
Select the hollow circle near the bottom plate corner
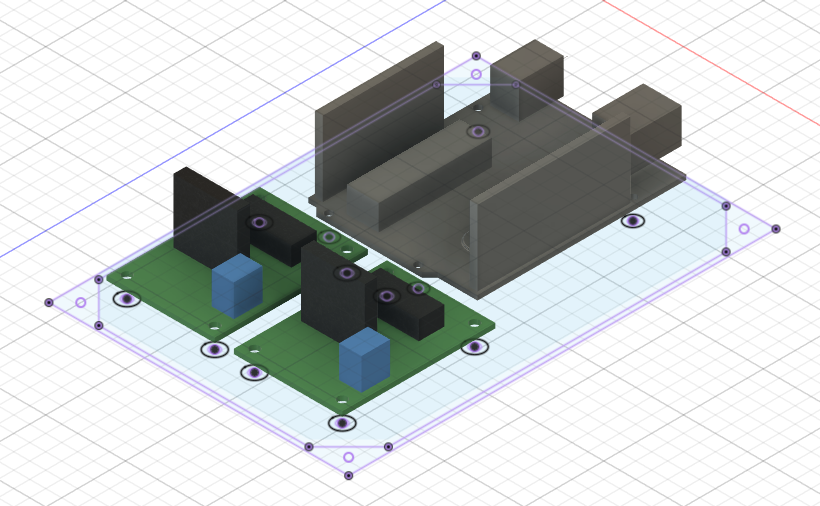348,458
